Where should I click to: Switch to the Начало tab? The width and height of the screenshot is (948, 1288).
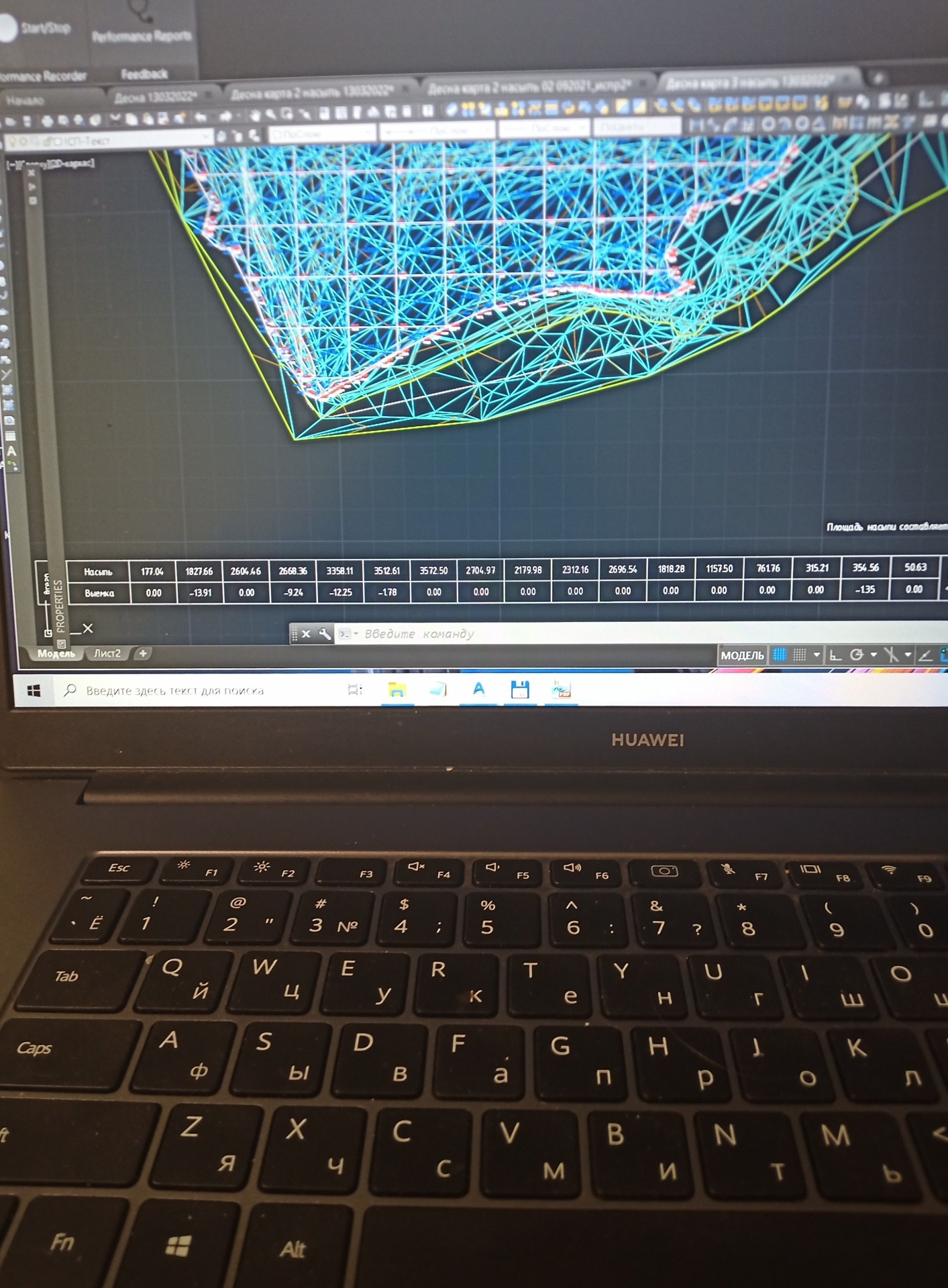(x=25, y=101)
